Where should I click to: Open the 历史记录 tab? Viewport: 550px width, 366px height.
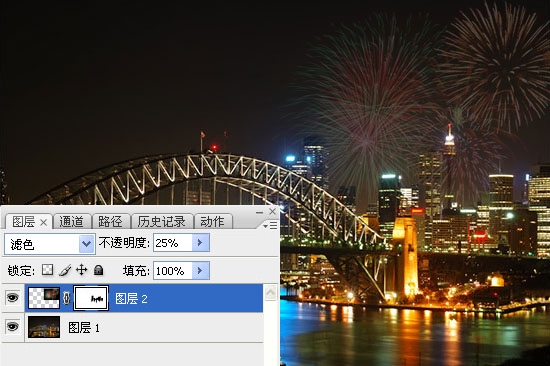(161, 222)
